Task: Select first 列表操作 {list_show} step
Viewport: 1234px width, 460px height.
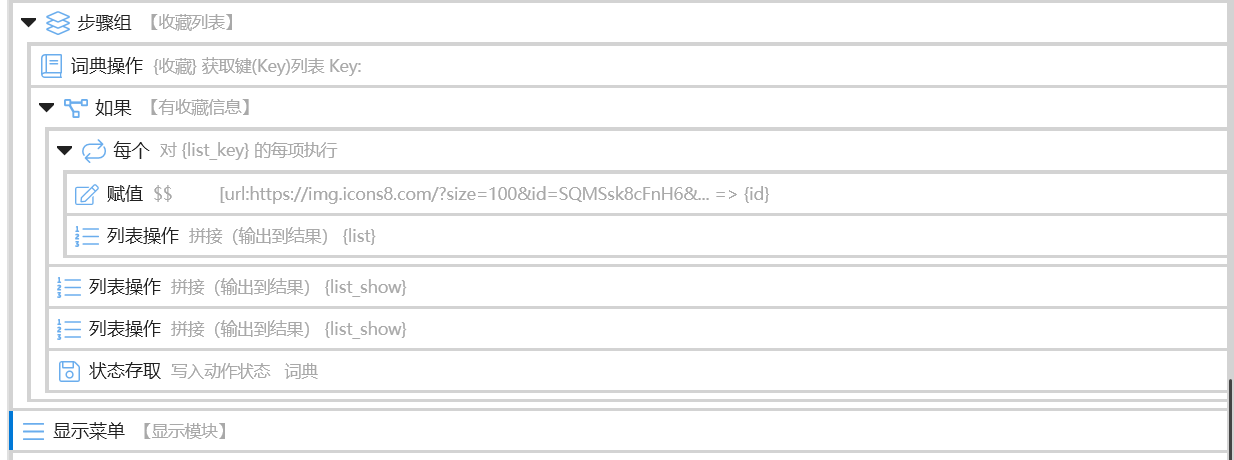Action: click(x=638, y=287)
